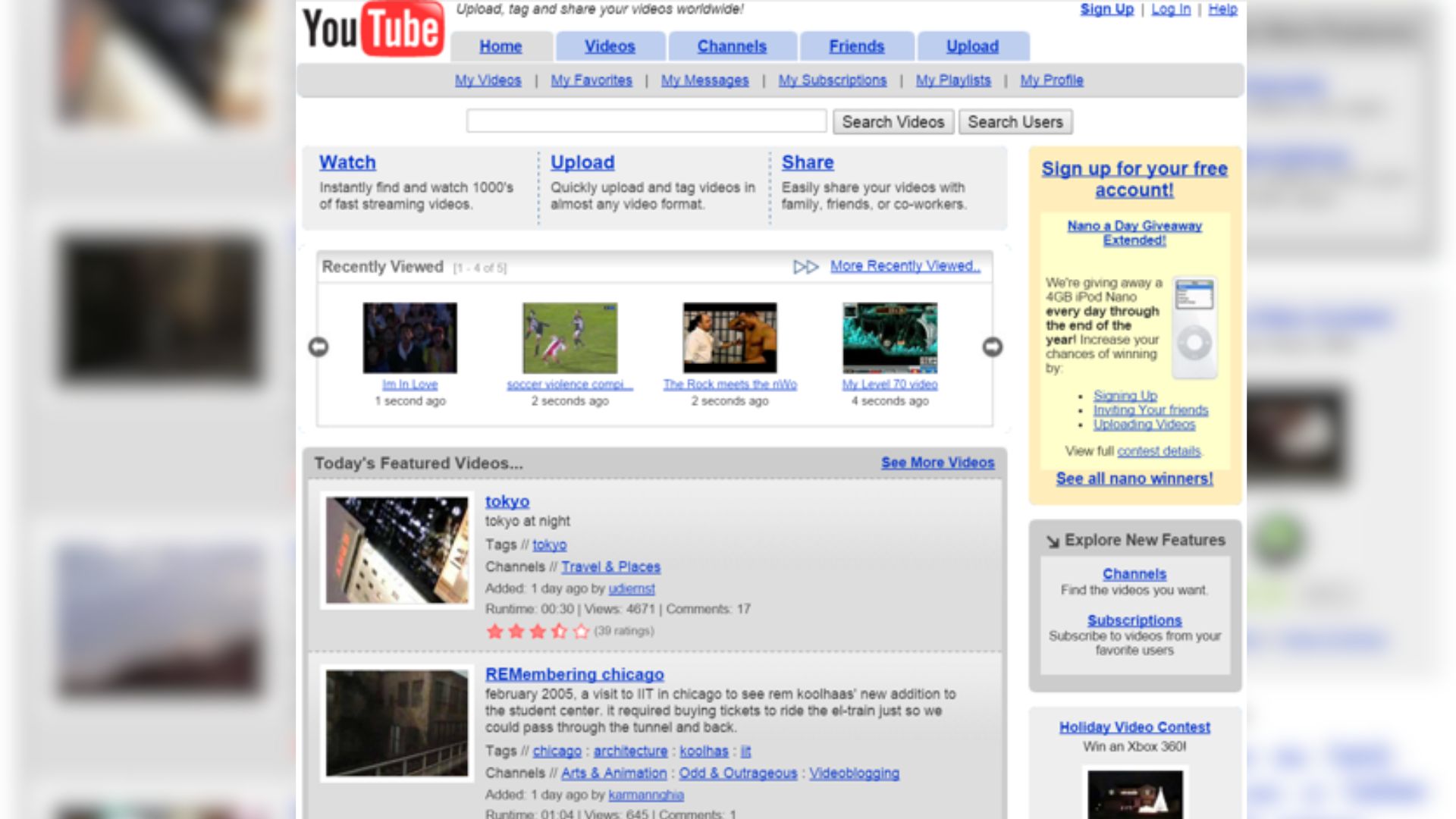Open uploader karmannghia's profile link
The image size is (1456, 819).
pos(646,795)
